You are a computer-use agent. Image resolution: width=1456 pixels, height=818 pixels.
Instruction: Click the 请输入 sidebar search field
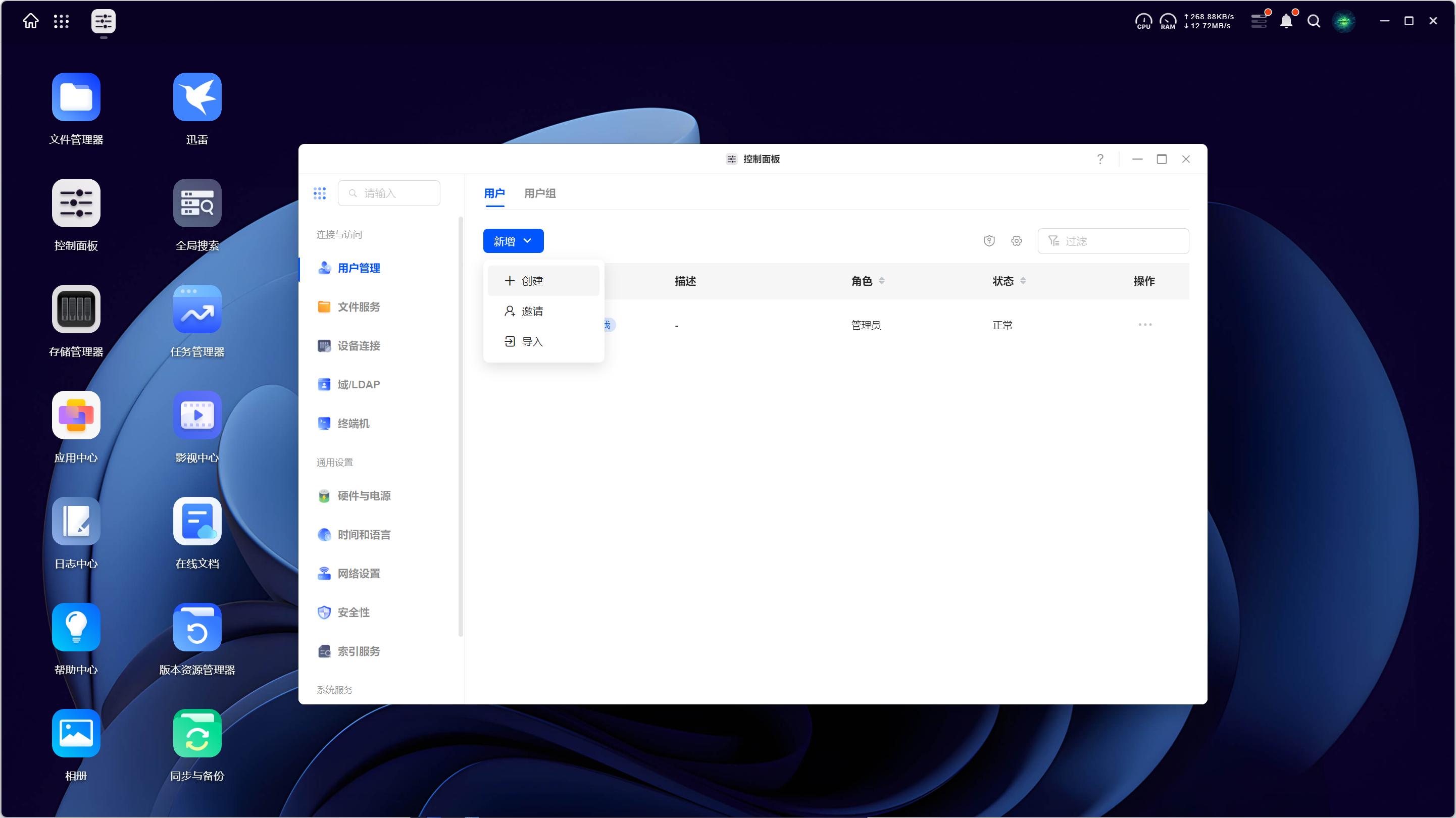coord(389,193)
